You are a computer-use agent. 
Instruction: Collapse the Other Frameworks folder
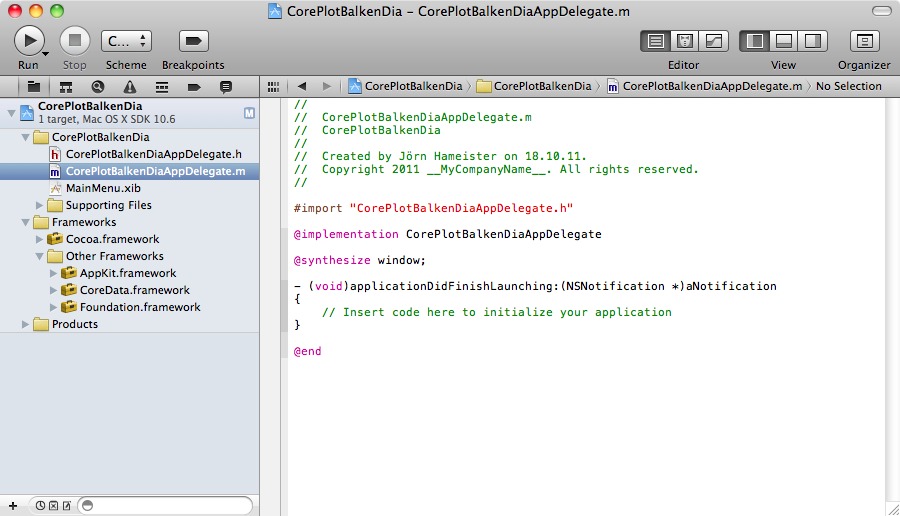[41, 256]
